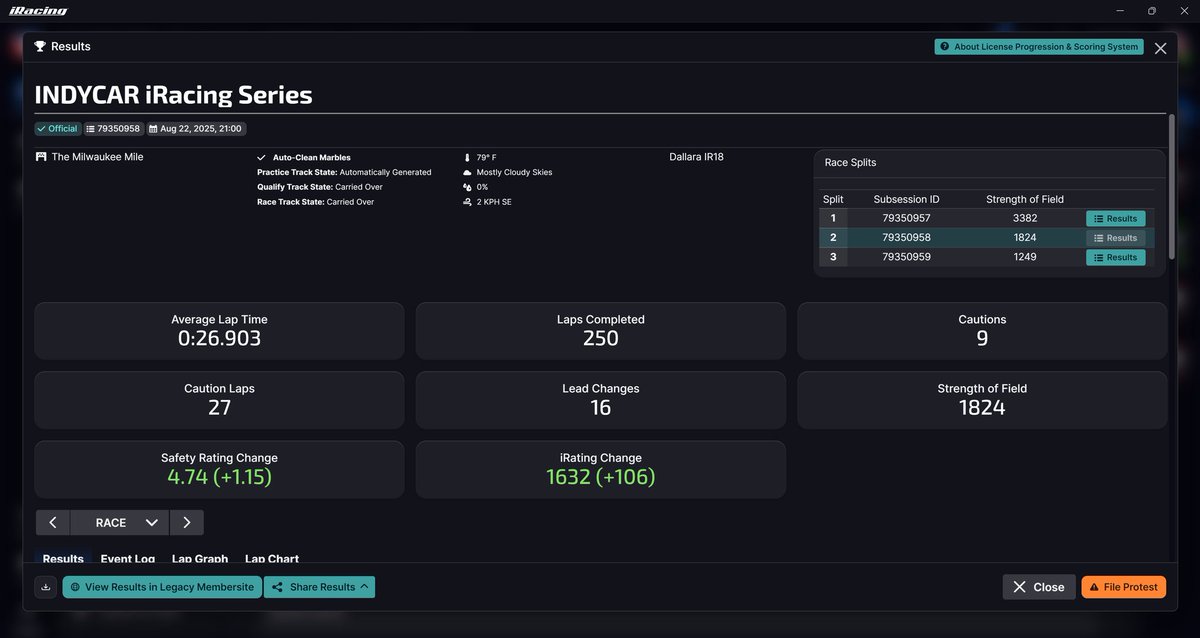
Task: Click the Average Lap Time card
Action: 219,331
